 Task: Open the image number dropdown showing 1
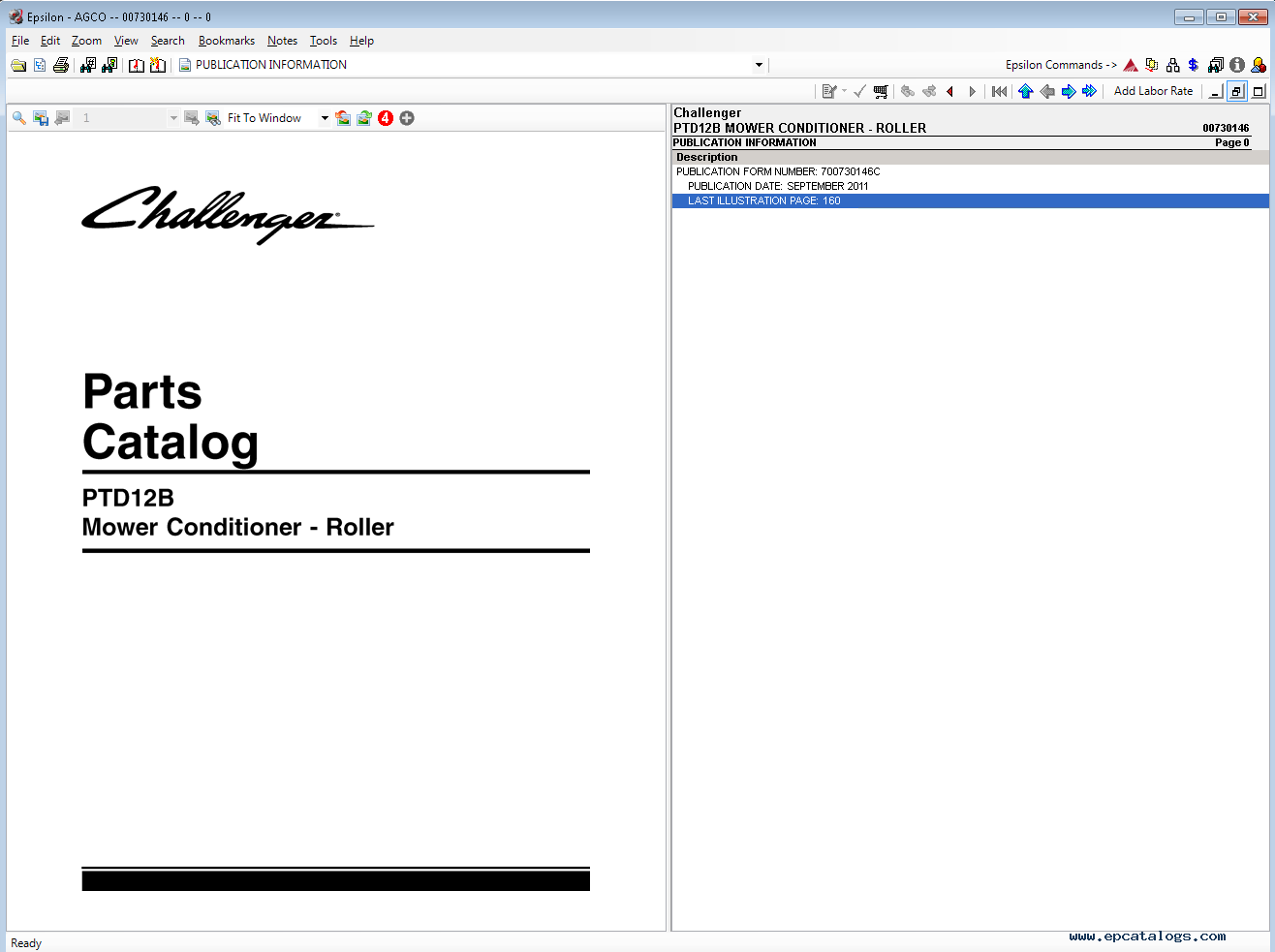click(173, 118)
